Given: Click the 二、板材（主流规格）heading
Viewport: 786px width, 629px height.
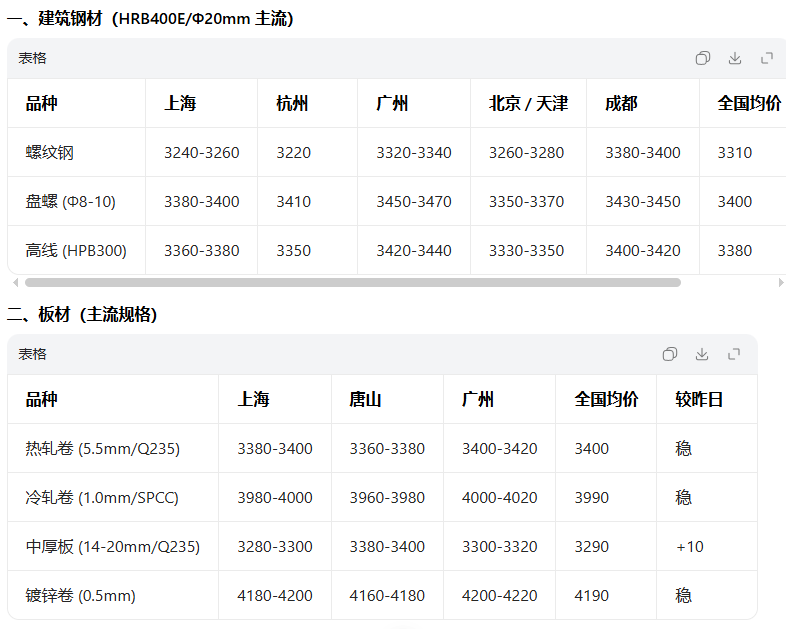Looking at the screenshot, I should pyautogui.click(x=82, y=315).
